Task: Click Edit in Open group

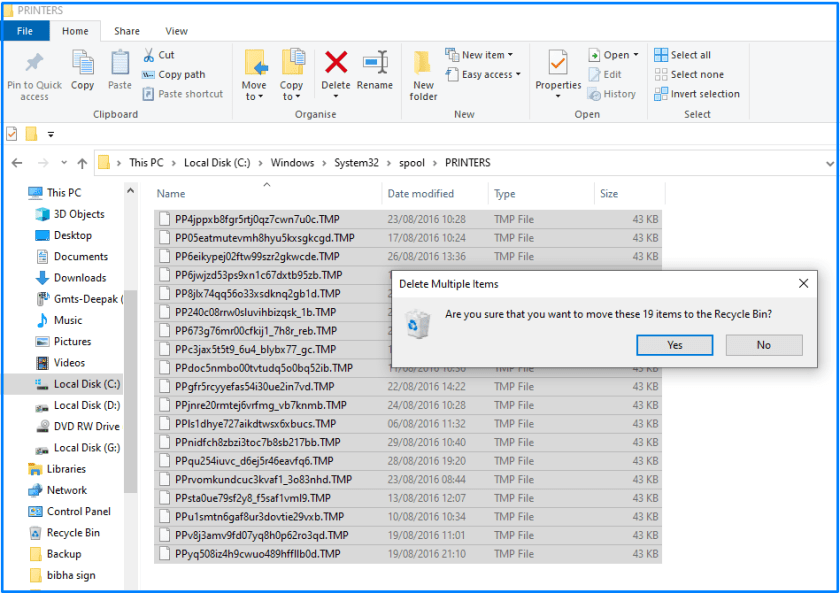Action: (x=605, y=74)
